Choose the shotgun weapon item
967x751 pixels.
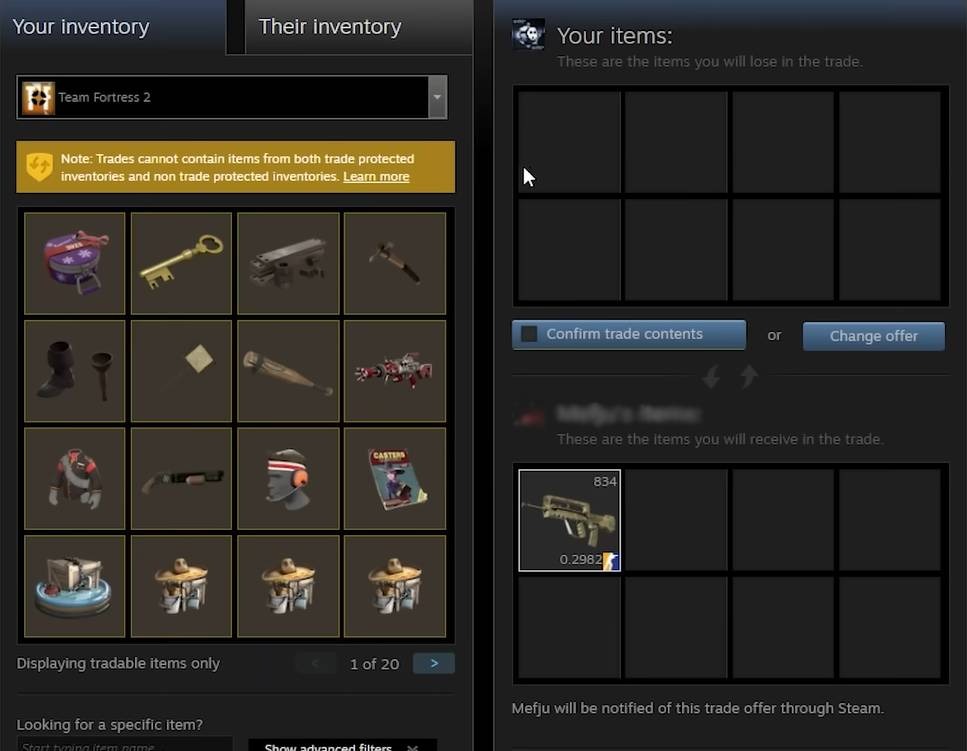(x=181, y=478)
